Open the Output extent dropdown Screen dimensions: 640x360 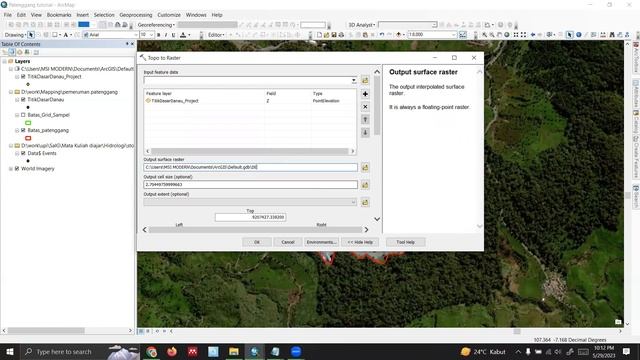pyautogui.click(x=353, y=202)
